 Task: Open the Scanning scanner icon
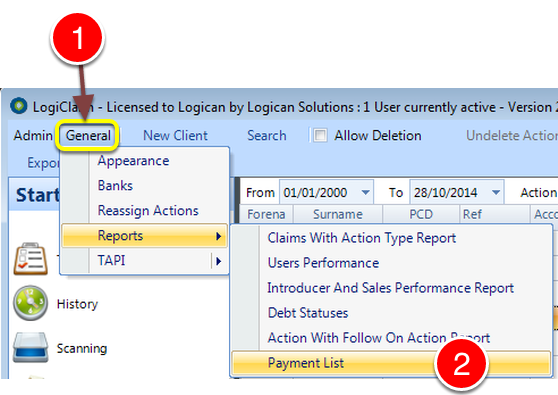pyautogui.click(x=30, y=347)
